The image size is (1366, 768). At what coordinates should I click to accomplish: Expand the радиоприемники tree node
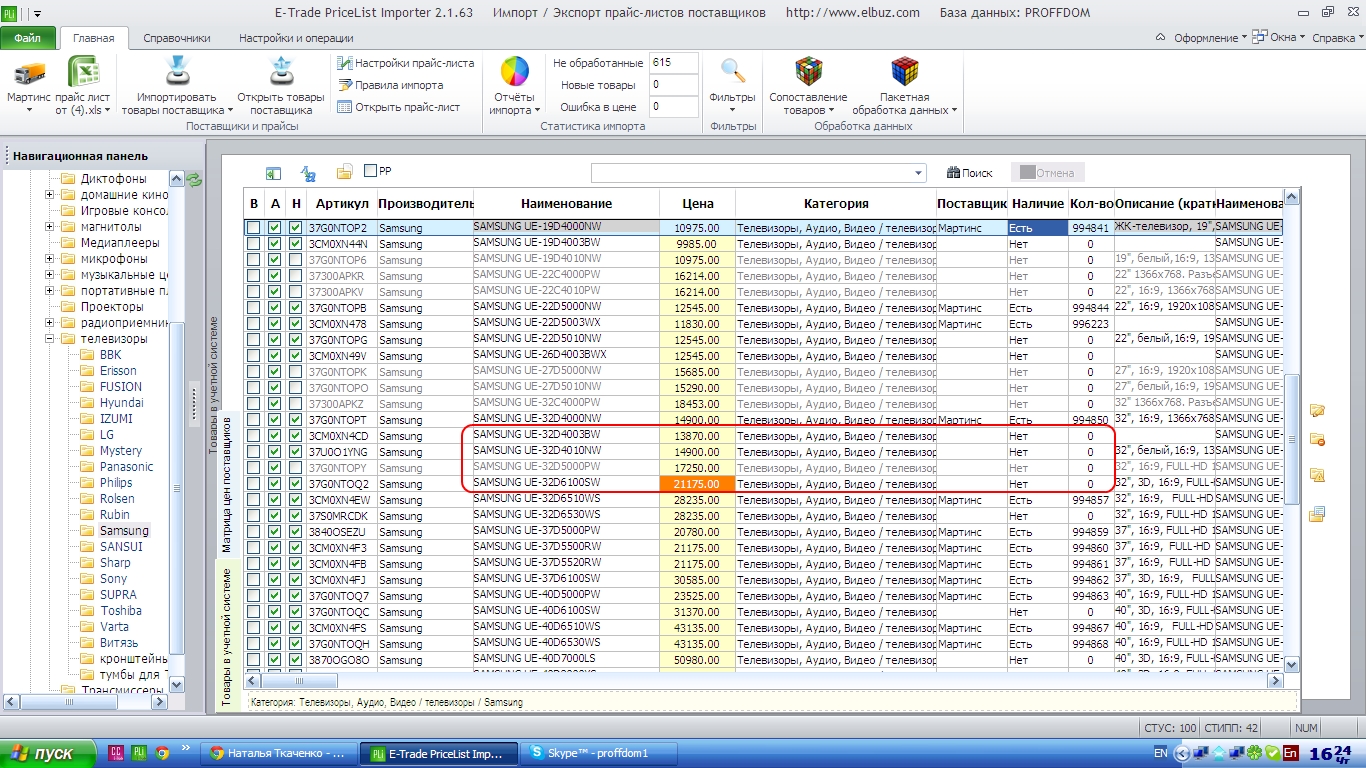(49, 323)
